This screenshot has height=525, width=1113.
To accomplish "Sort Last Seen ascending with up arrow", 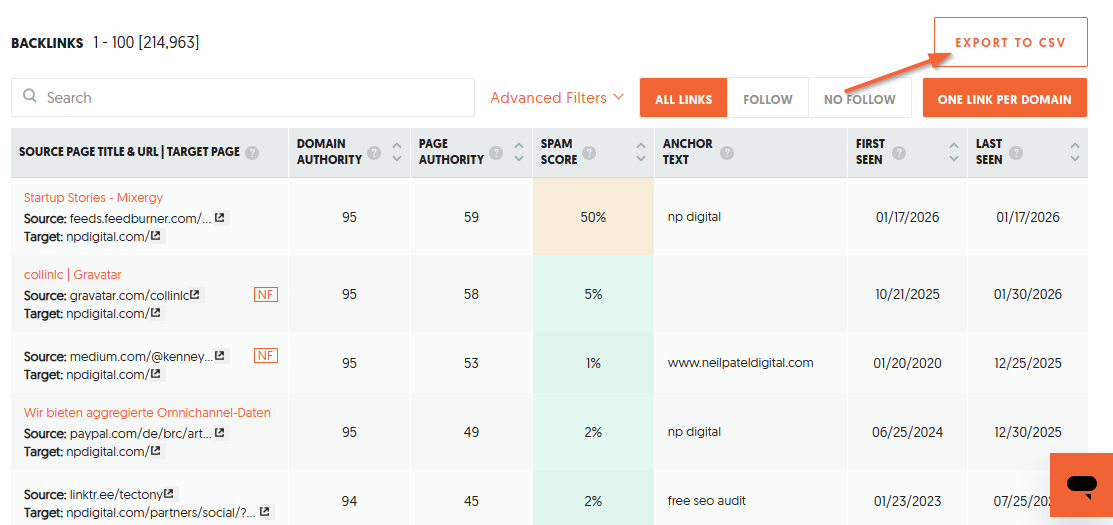I will [x=1075, y=146].
